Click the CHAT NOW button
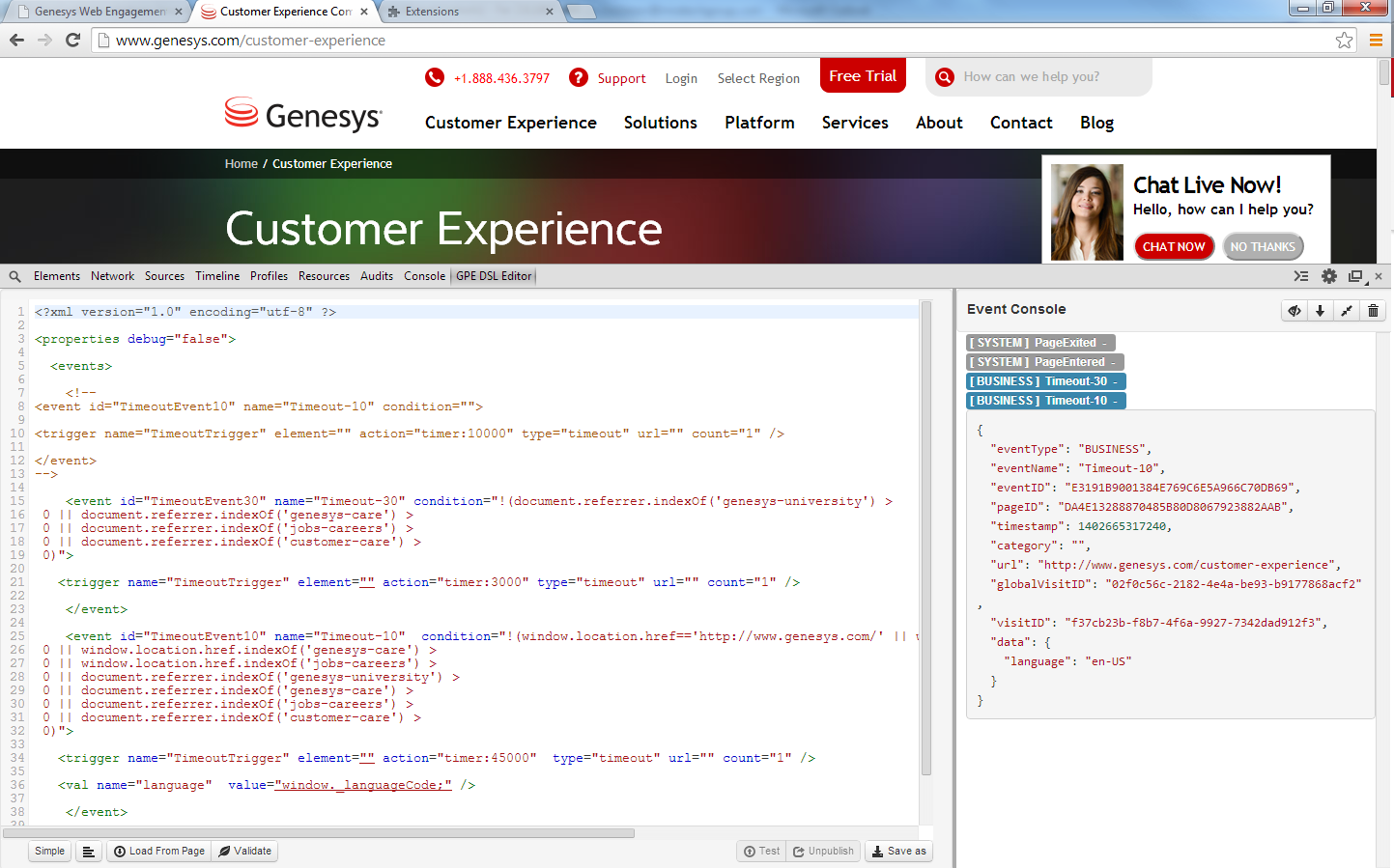The width and height of the screenshot is (1394, 868). (1173, 247)
